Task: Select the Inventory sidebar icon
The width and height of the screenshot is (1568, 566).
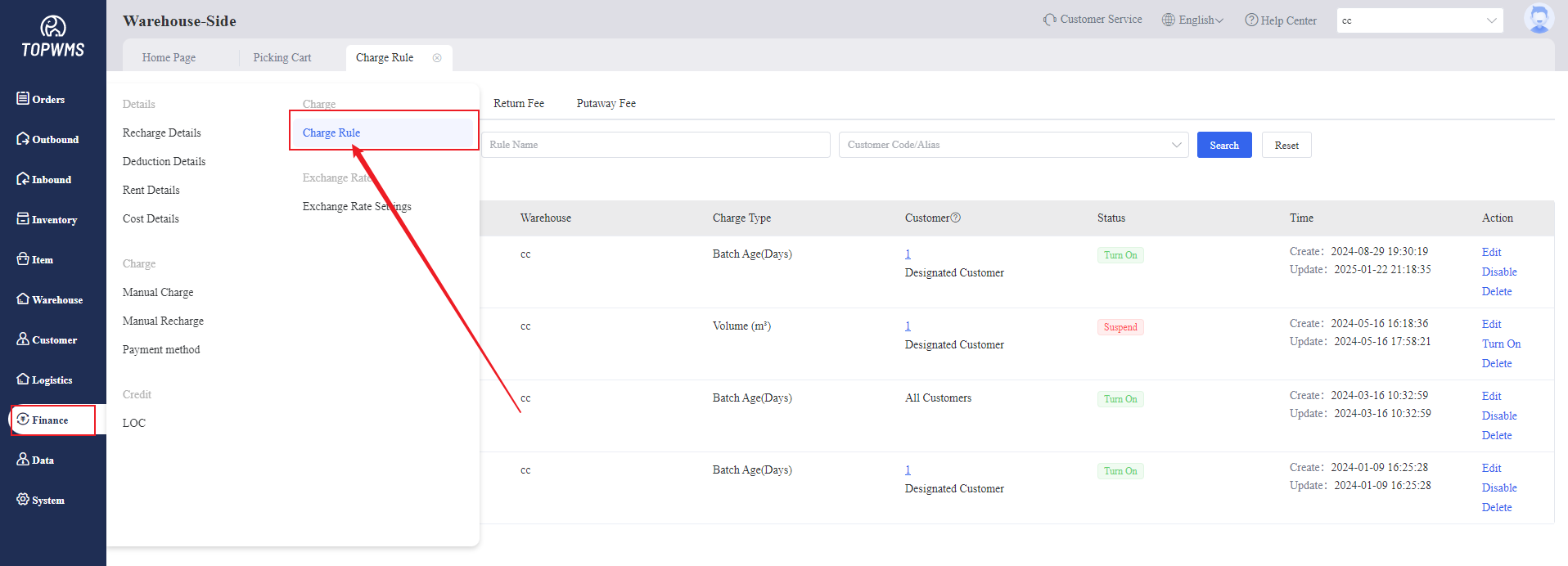Action: point(23,218)
